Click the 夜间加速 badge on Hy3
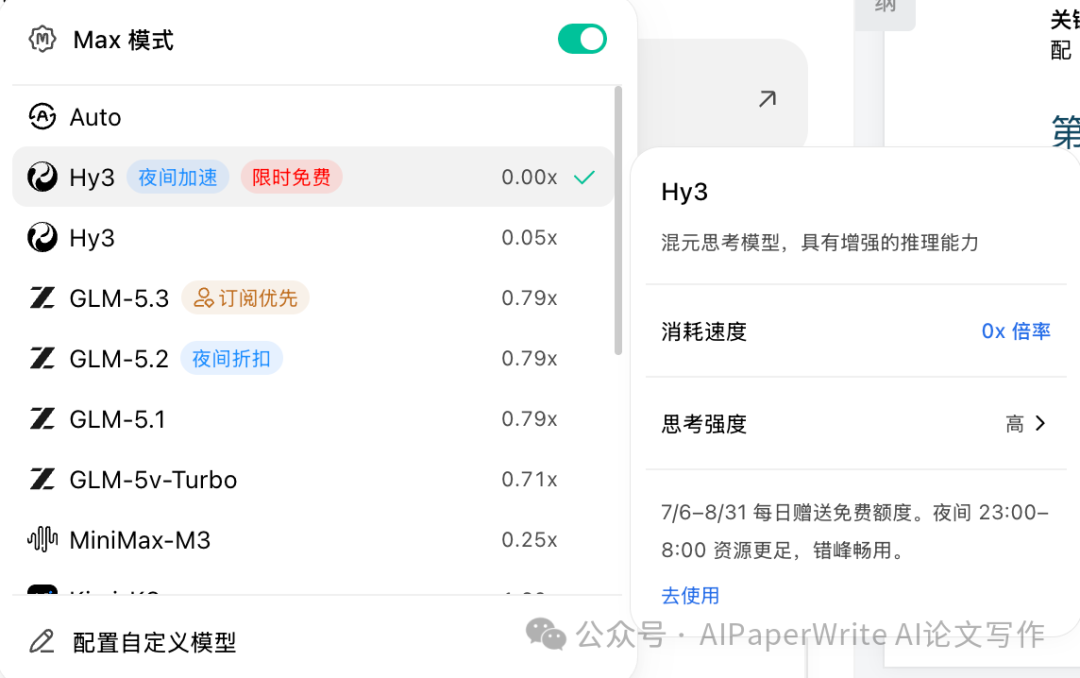The width and height of the screenshot is (1080, 678). (178, 177)
